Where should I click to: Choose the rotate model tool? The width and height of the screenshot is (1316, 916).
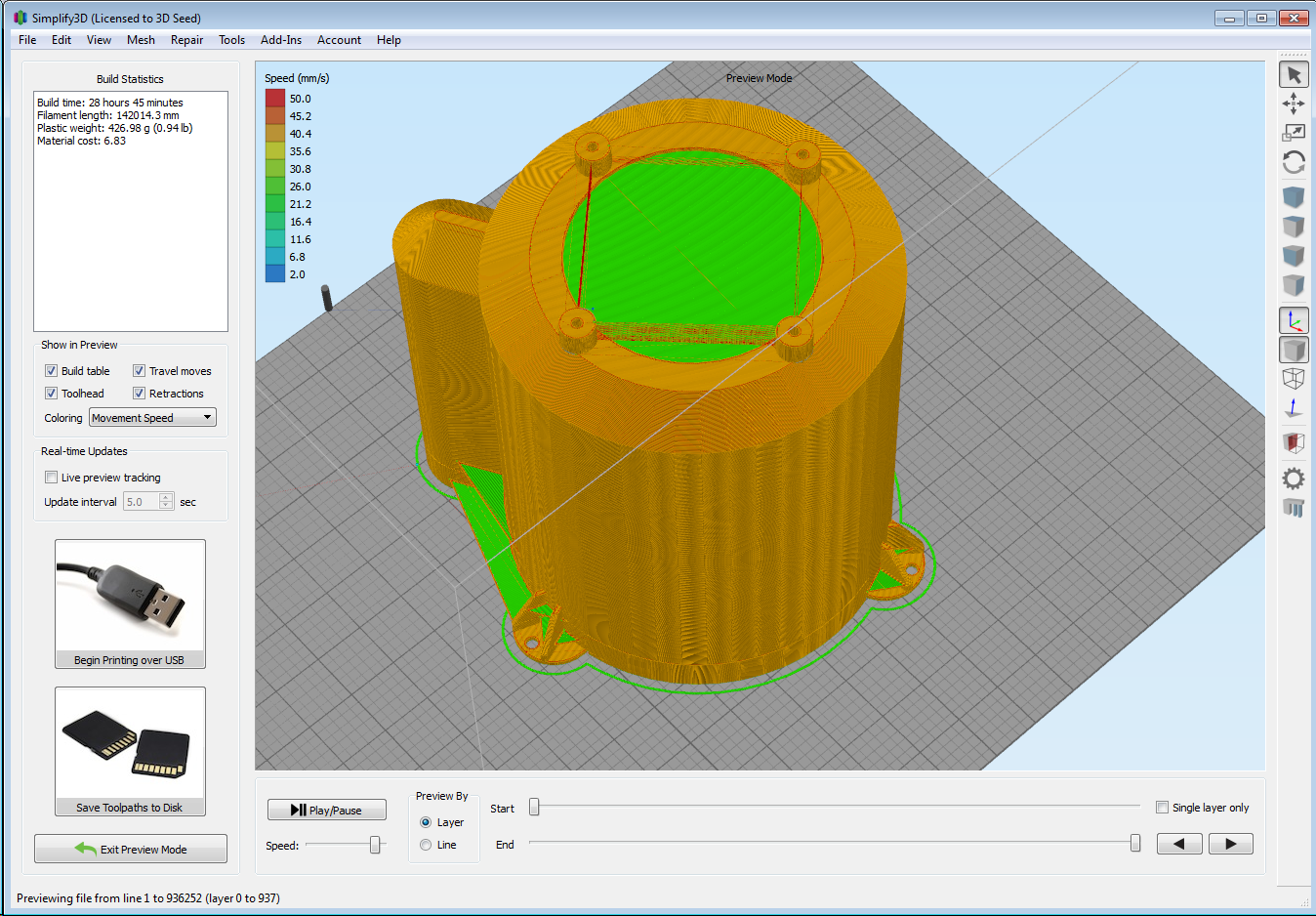coord(1294,162)
